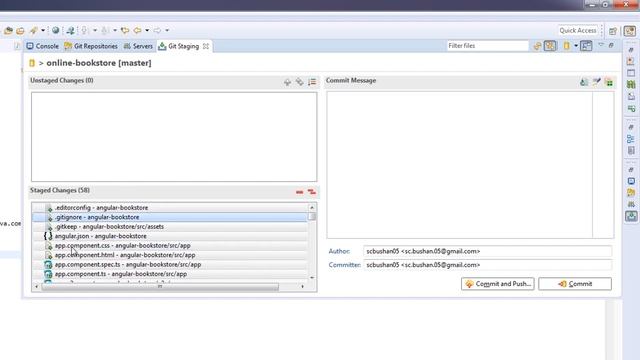Open switch repository dropdown arrow
The width and height of the screenshot is (640, 360).
click(576, 46)
